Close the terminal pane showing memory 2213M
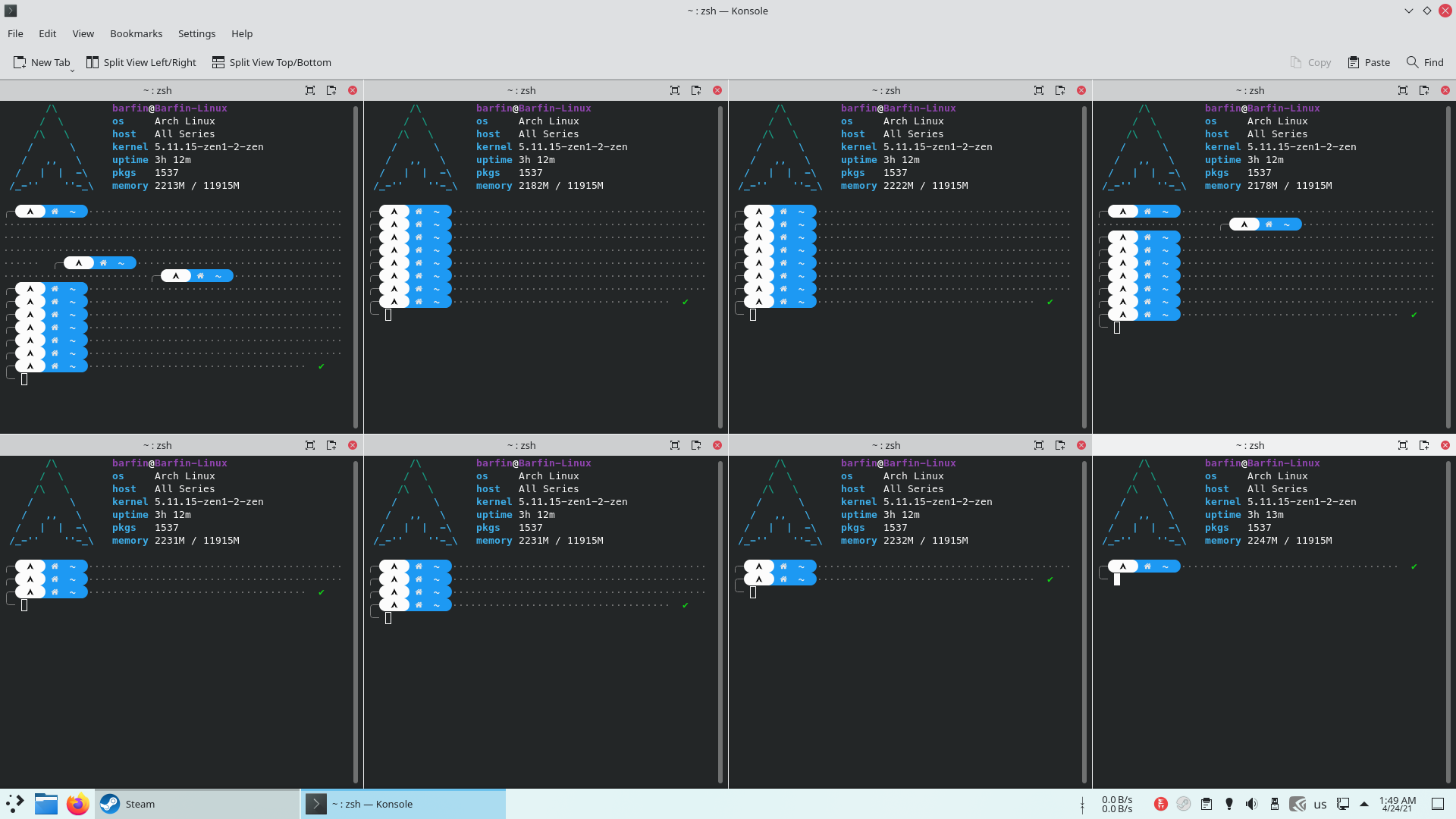The image size is (1456, 819). coord(353,90)
